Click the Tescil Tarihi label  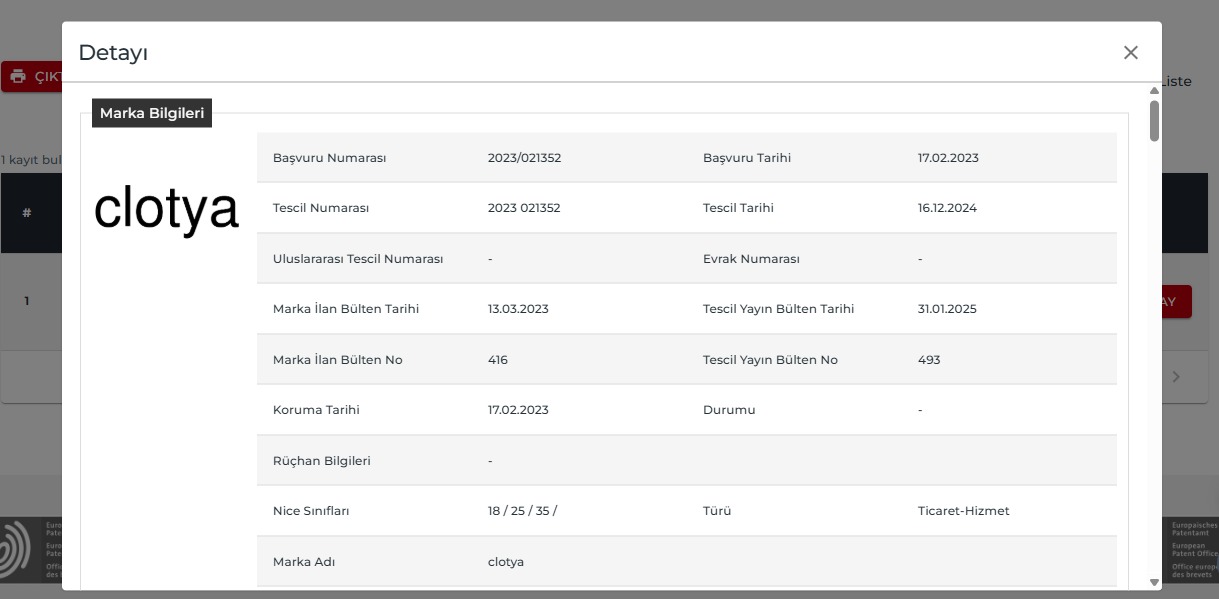738,208
